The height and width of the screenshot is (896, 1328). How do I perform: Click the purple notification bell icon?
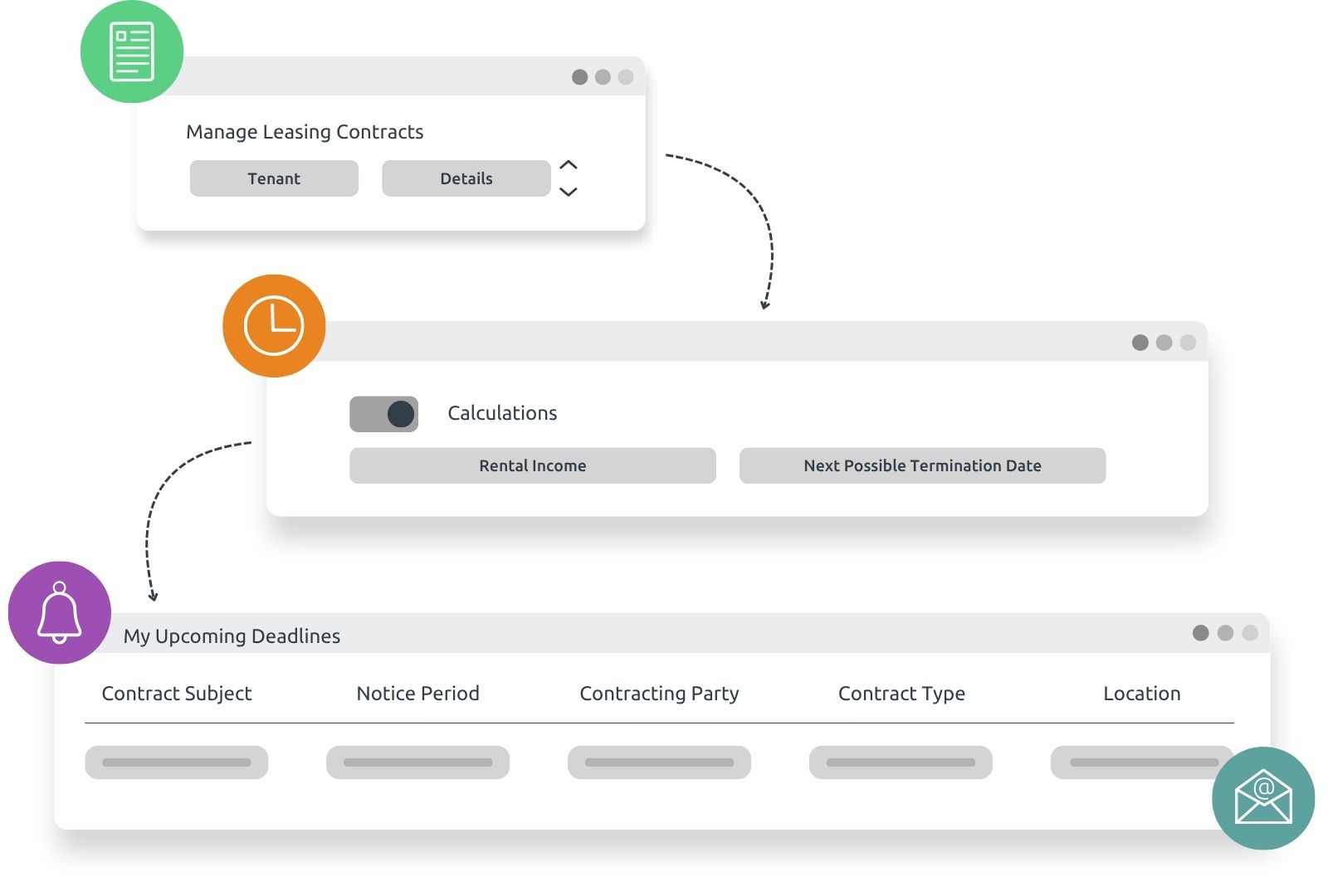[x=59, y=612]
